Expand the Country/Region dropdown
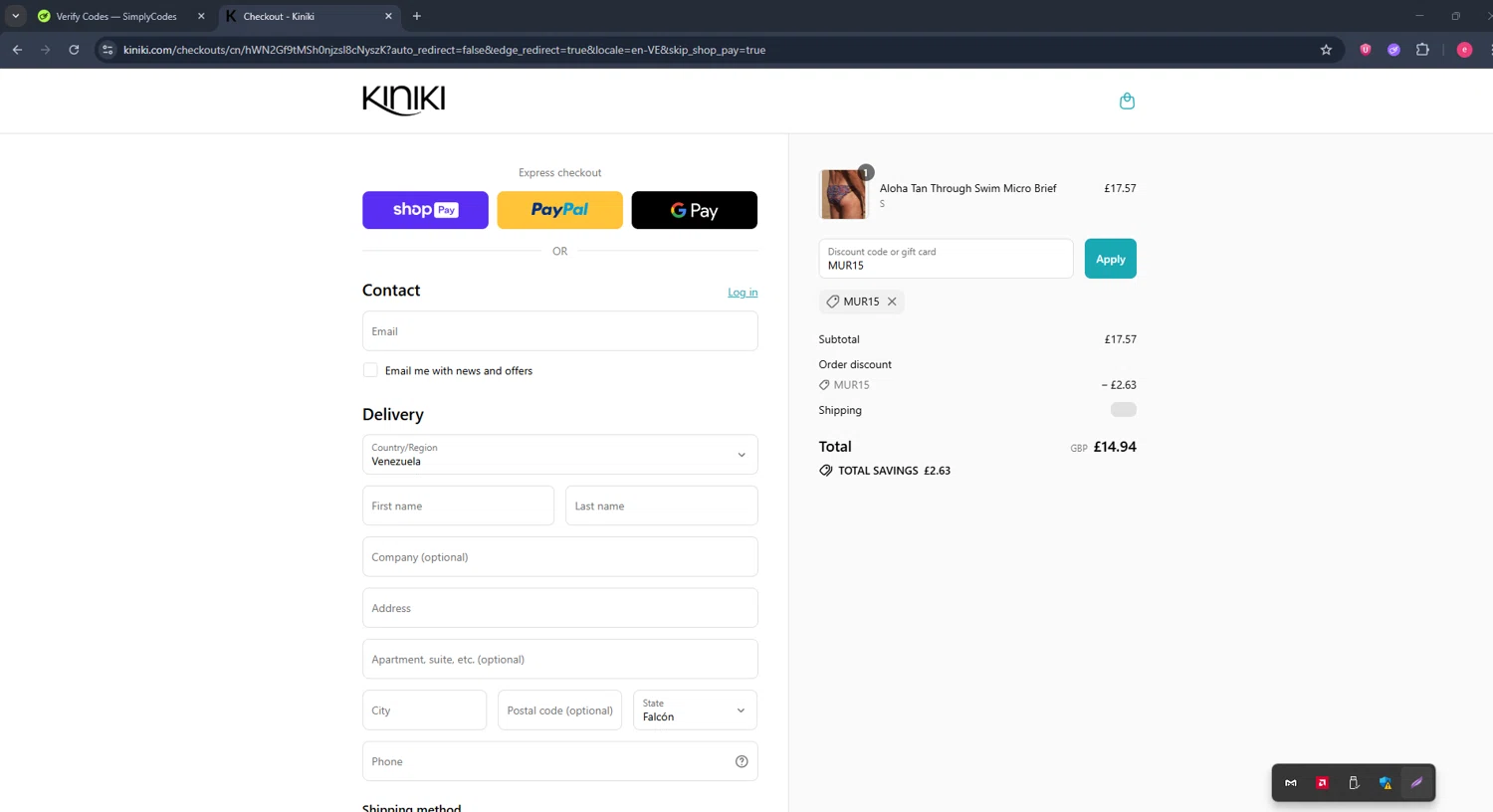The image size is (1493, 812). [x=559, y=455]
